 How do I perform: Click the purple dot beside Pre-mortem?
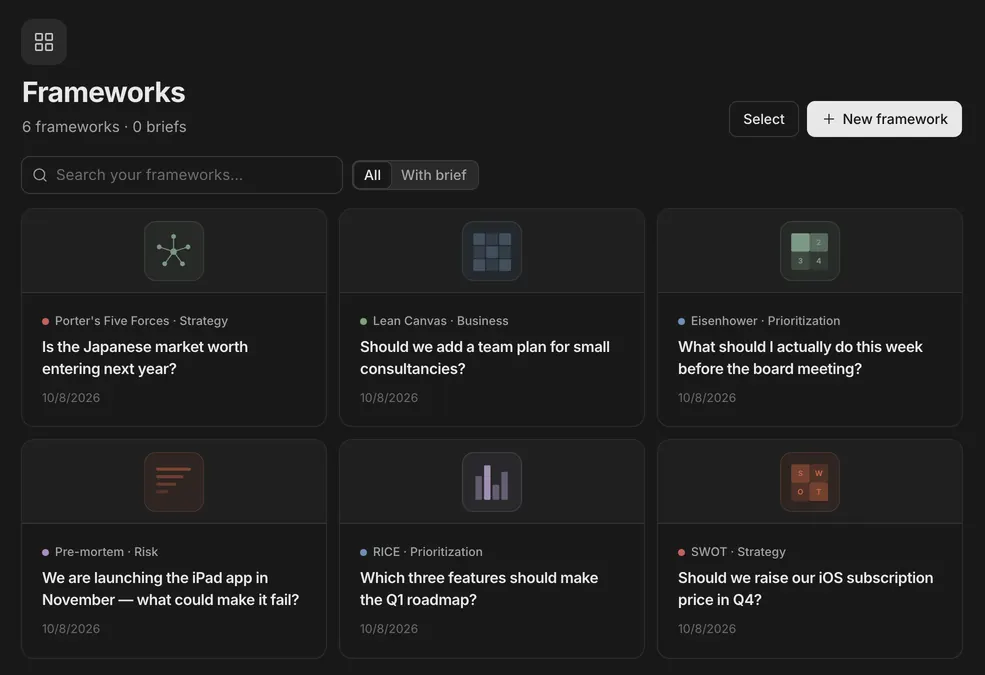45,553
